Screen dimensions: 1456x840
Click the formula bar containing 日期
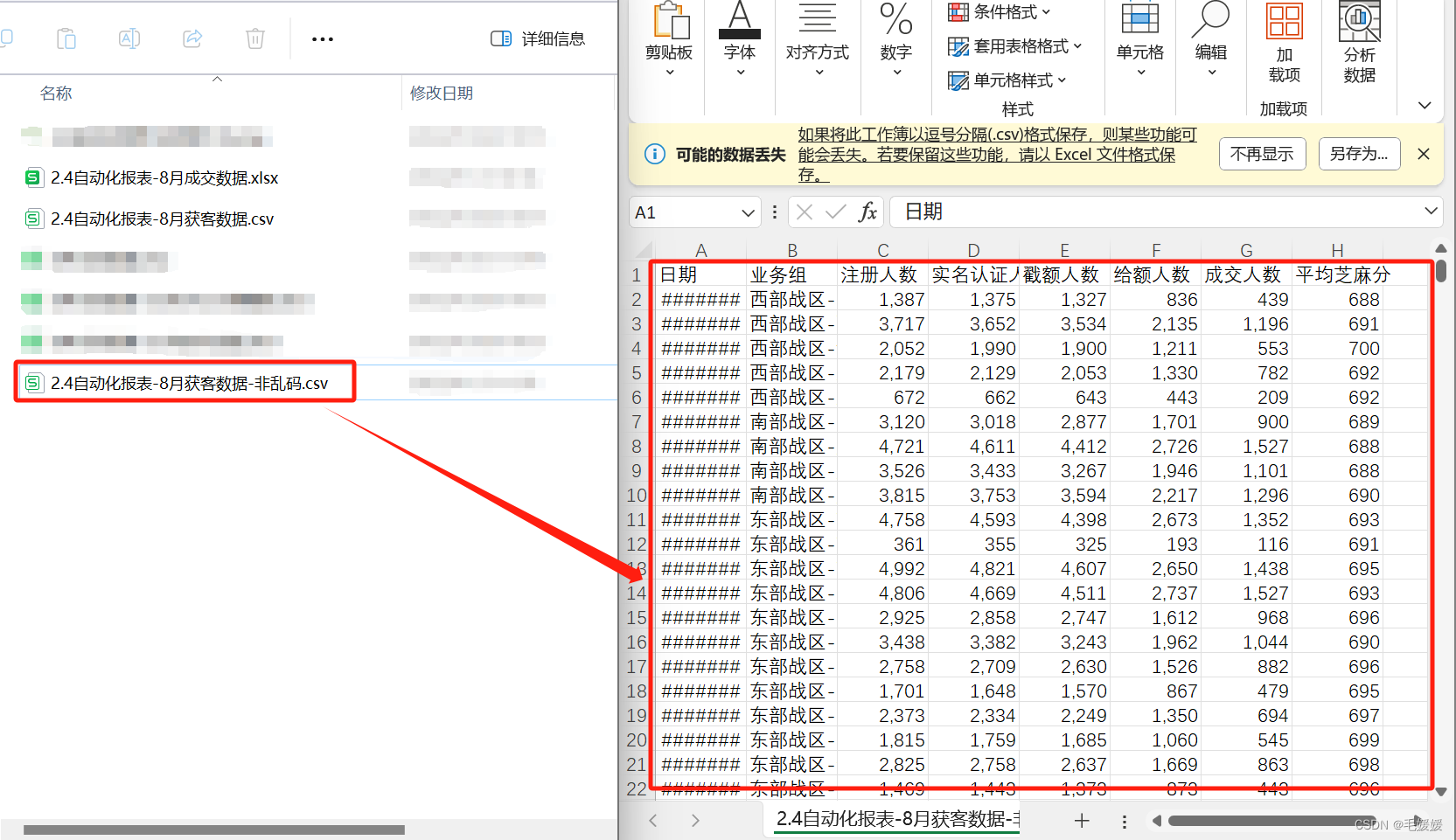1154,212
